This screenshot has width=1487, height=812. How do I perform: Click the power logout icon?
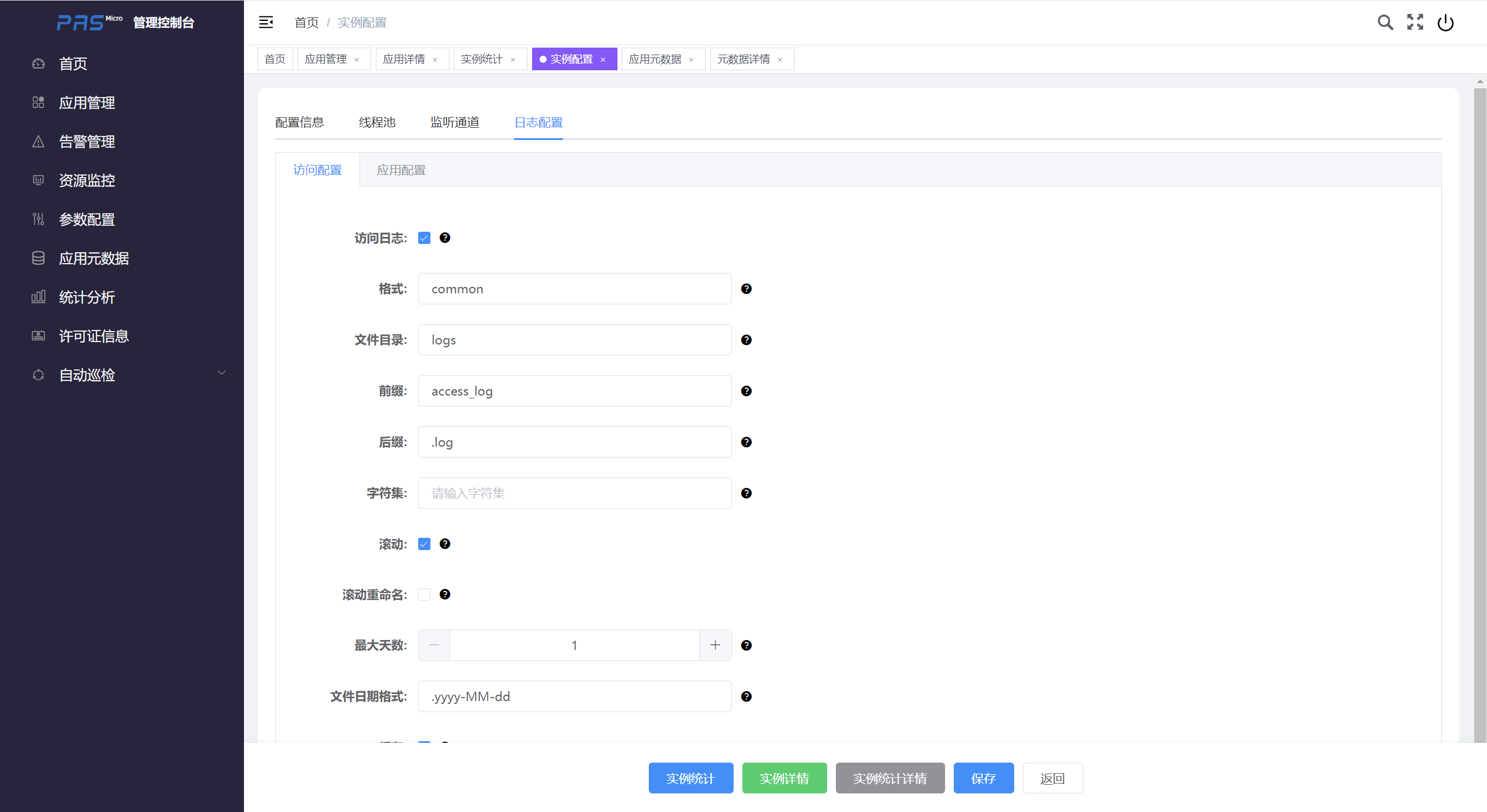(1445, 23)
